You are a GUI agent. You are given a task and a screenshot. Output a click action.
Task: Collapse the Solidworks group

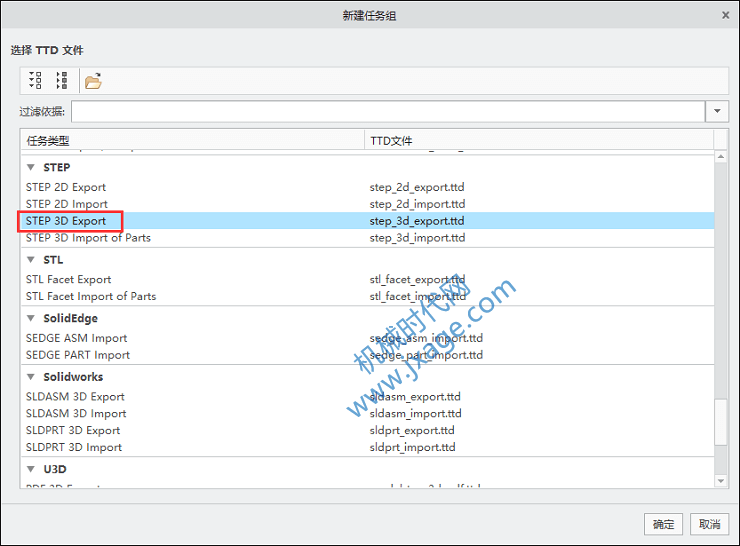(31, 377)
